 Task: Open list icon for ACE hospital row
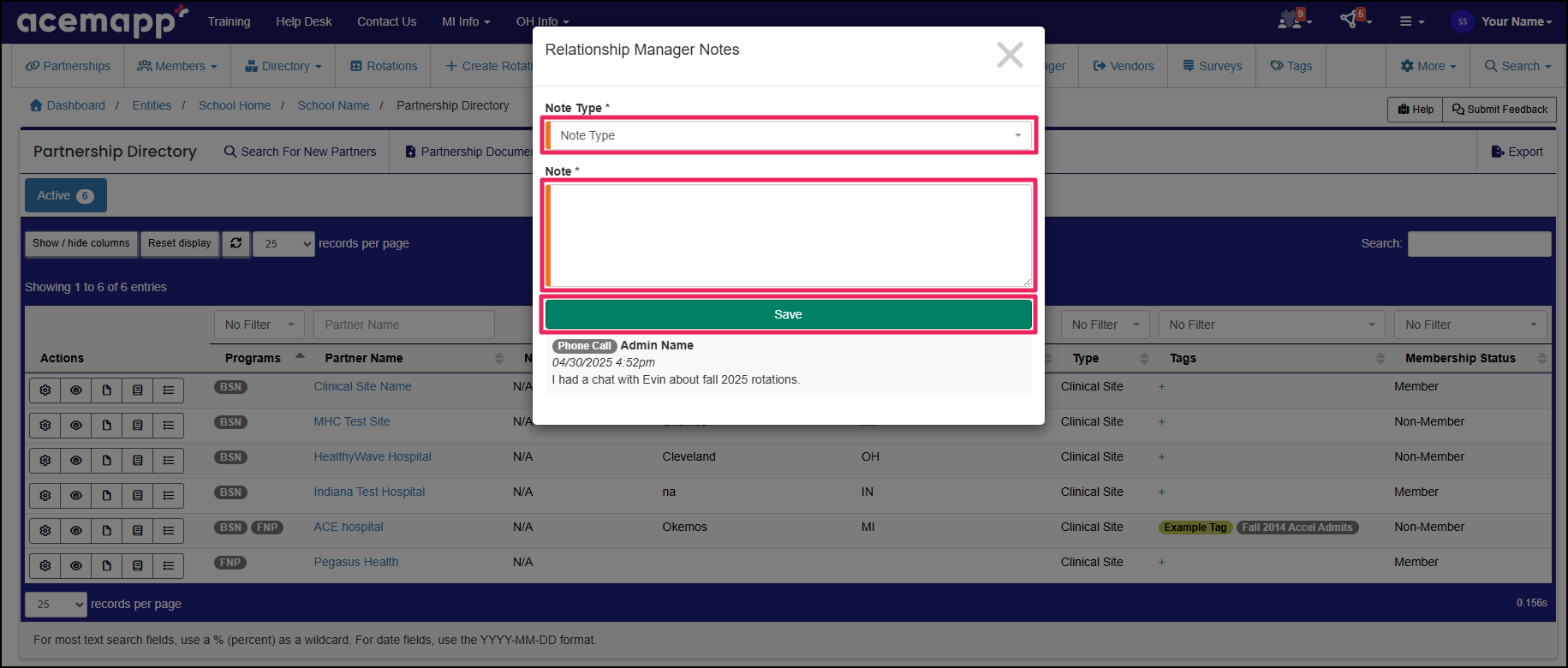coord(169,531)
